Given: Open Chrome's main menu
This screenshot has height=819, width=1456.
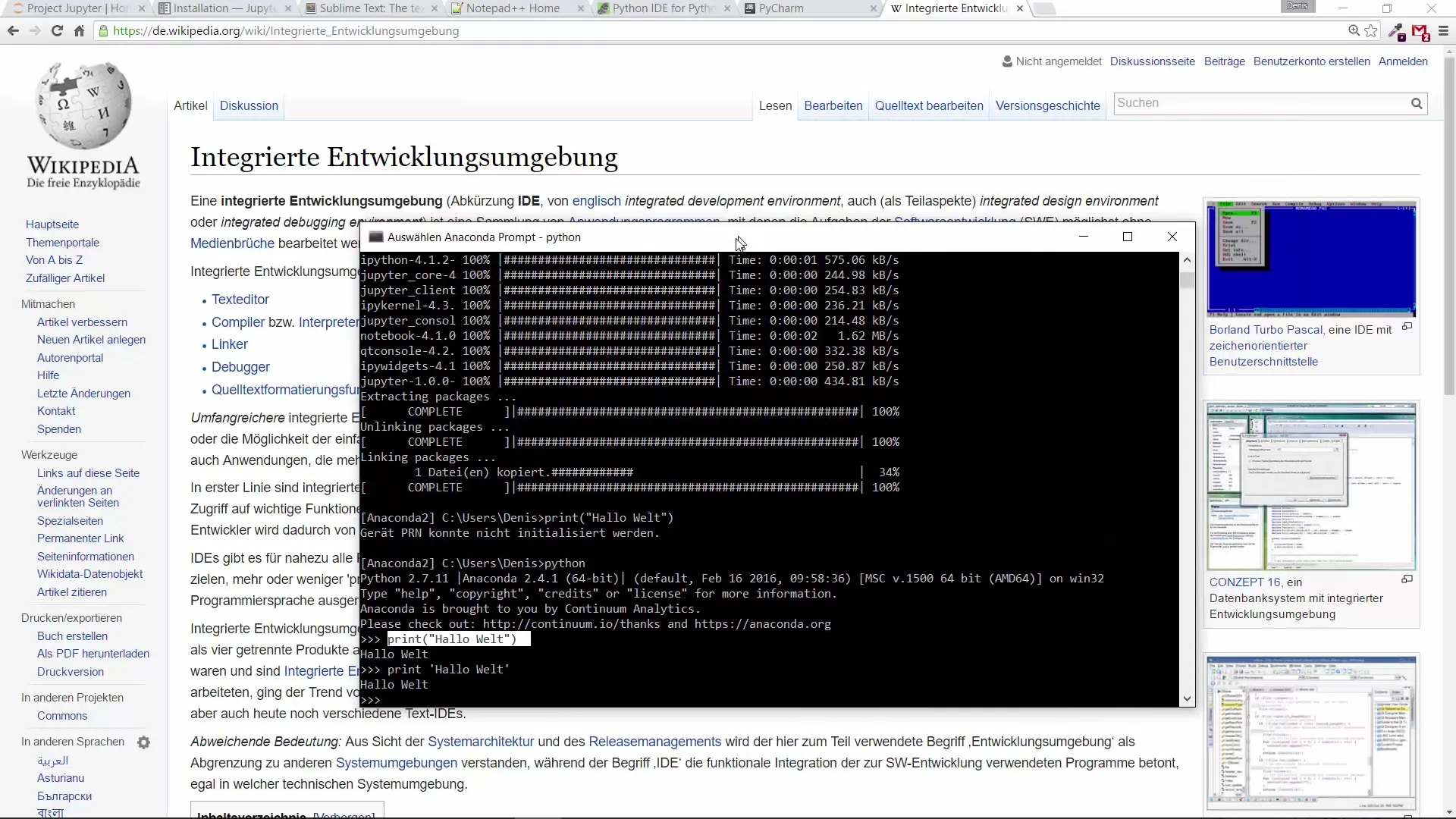Looking at the screenshot, I should [1443, 31].
